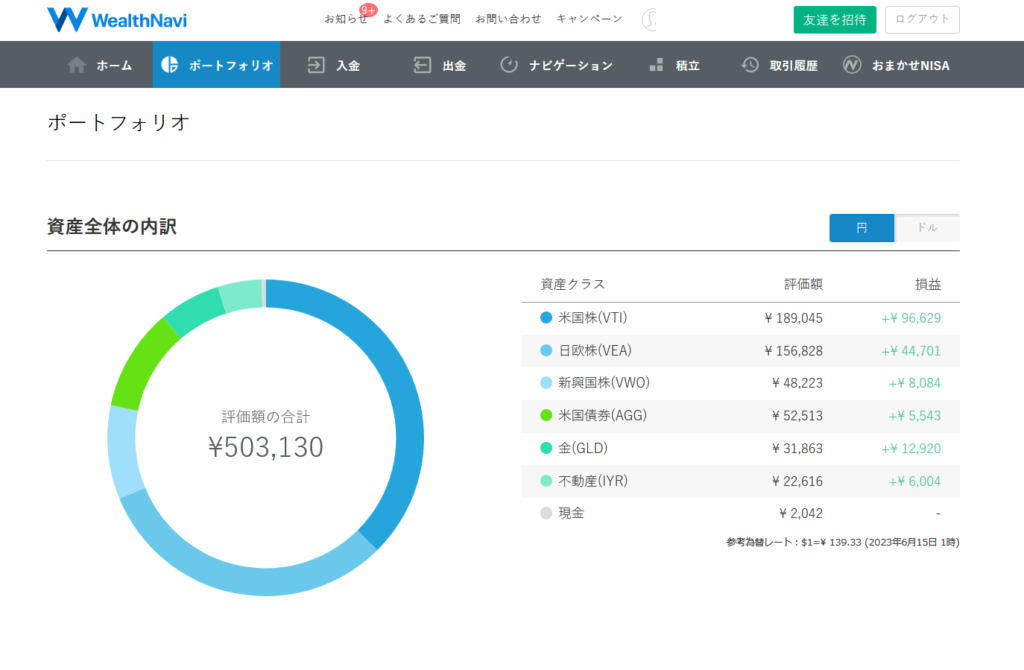Click the ¥22,616 valuation value
Viewport: 1024px width, 670px height.
pyautogui.click(x=797, y=481)
